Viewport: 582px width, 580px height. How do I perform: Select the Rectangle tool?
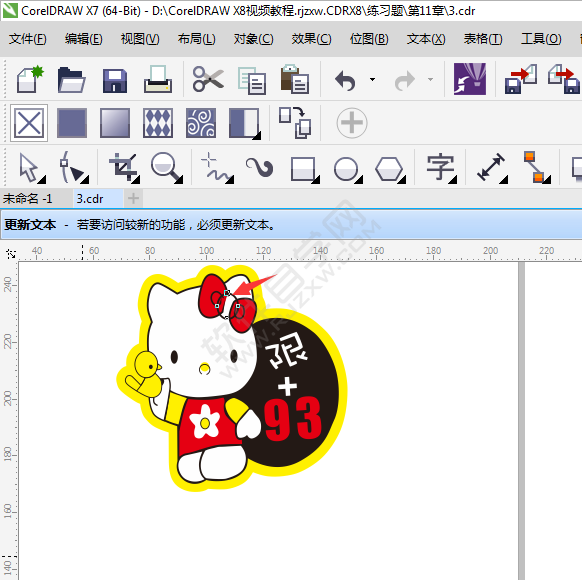point(304,169)
